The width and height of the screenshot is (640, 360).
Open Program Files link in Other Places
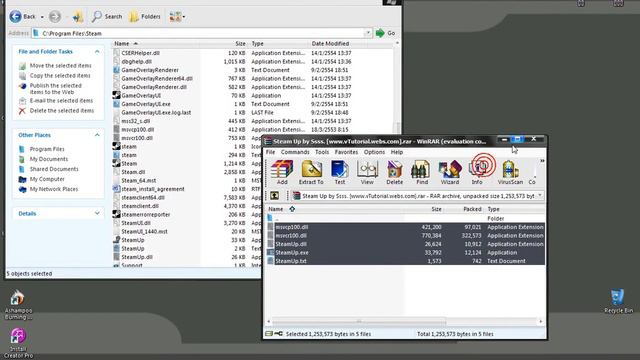click(x=47, y=149)
